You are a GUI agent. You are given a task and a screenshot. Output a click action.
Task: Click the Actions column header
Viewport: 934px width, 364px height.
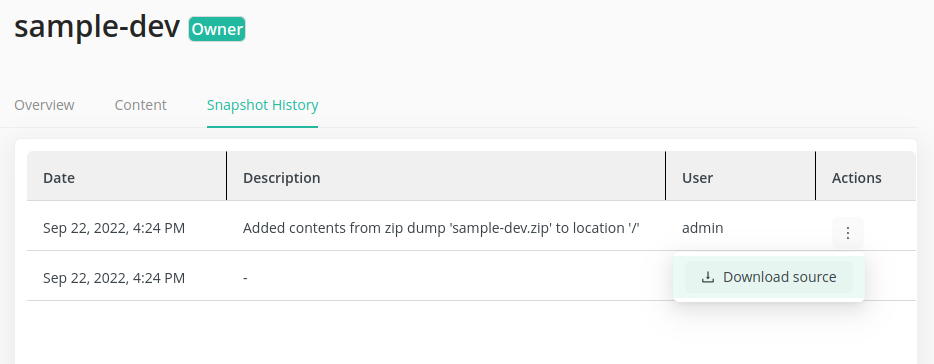tap(857, 178)
